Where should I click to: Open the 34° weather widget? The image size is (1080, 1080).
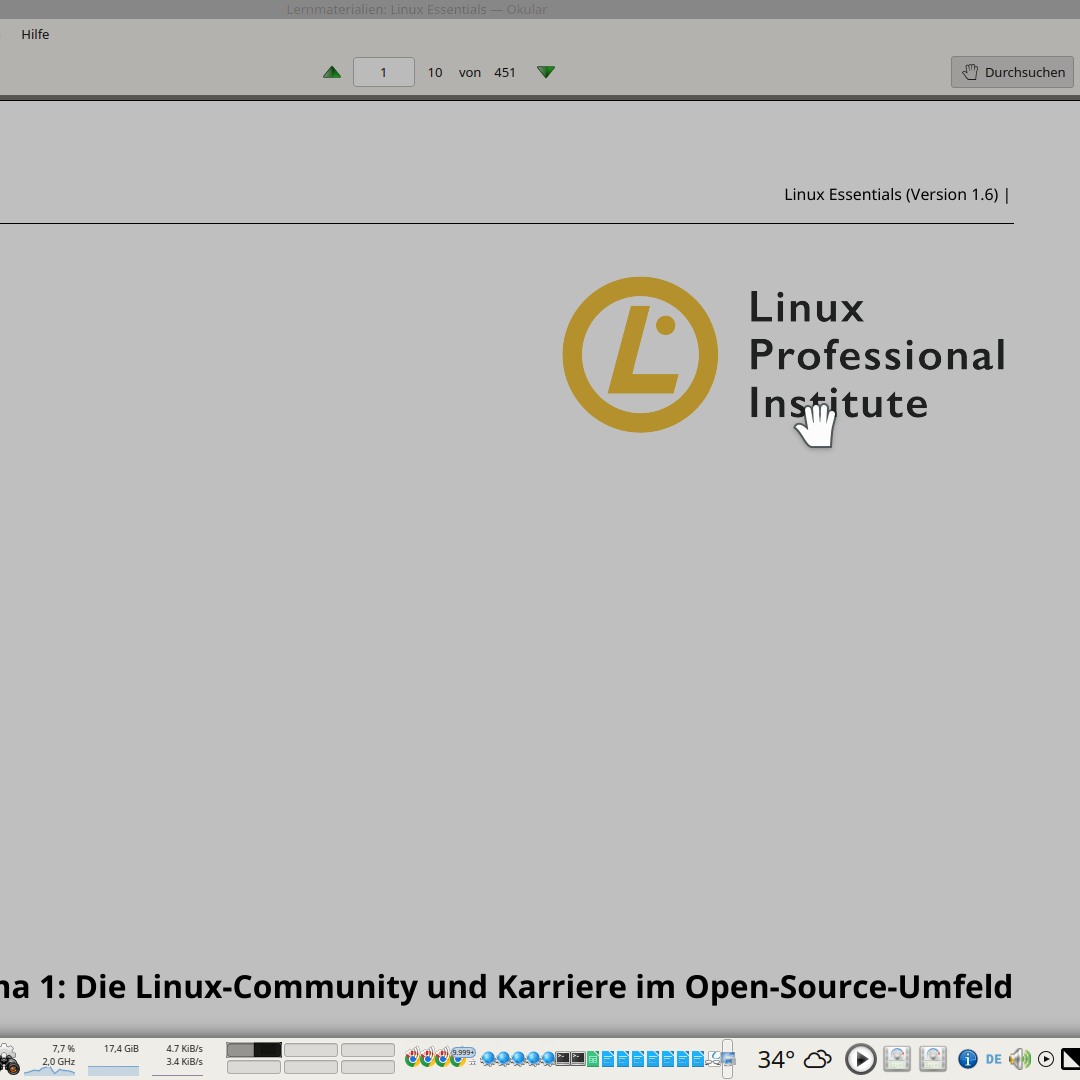pyautogui.click(x=795, y=1059)
